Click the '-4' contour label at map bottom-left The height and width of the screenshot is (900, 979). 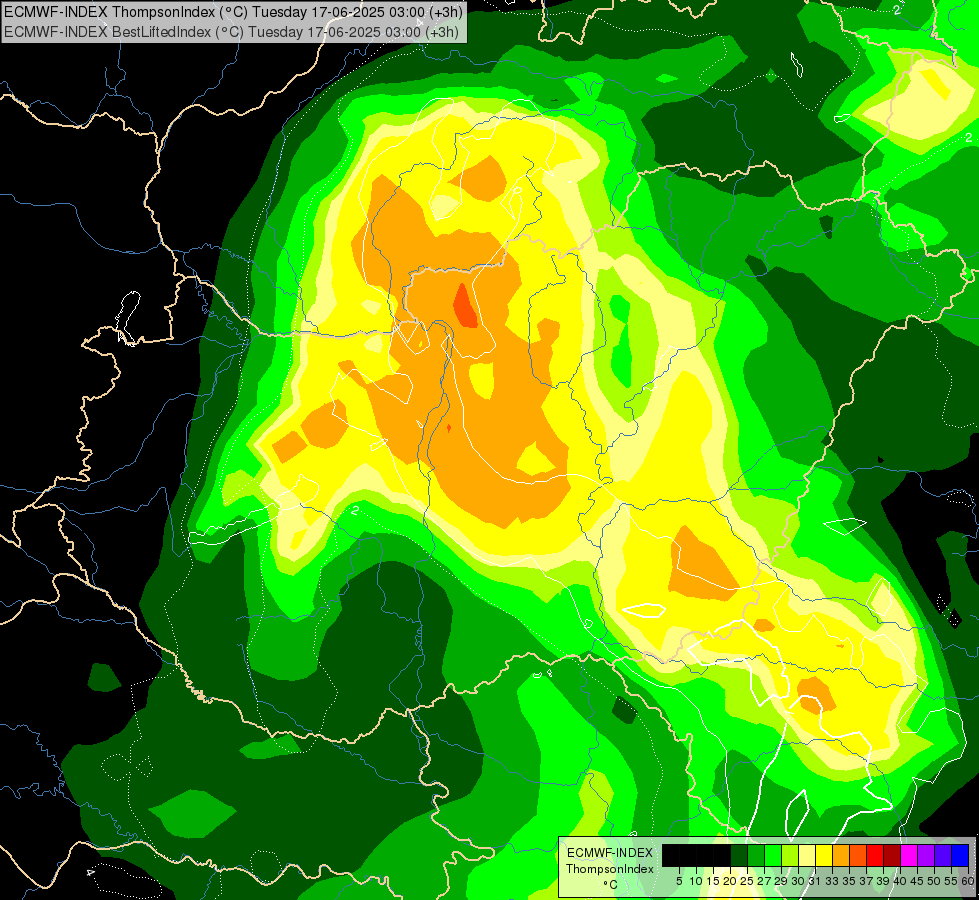91,873
